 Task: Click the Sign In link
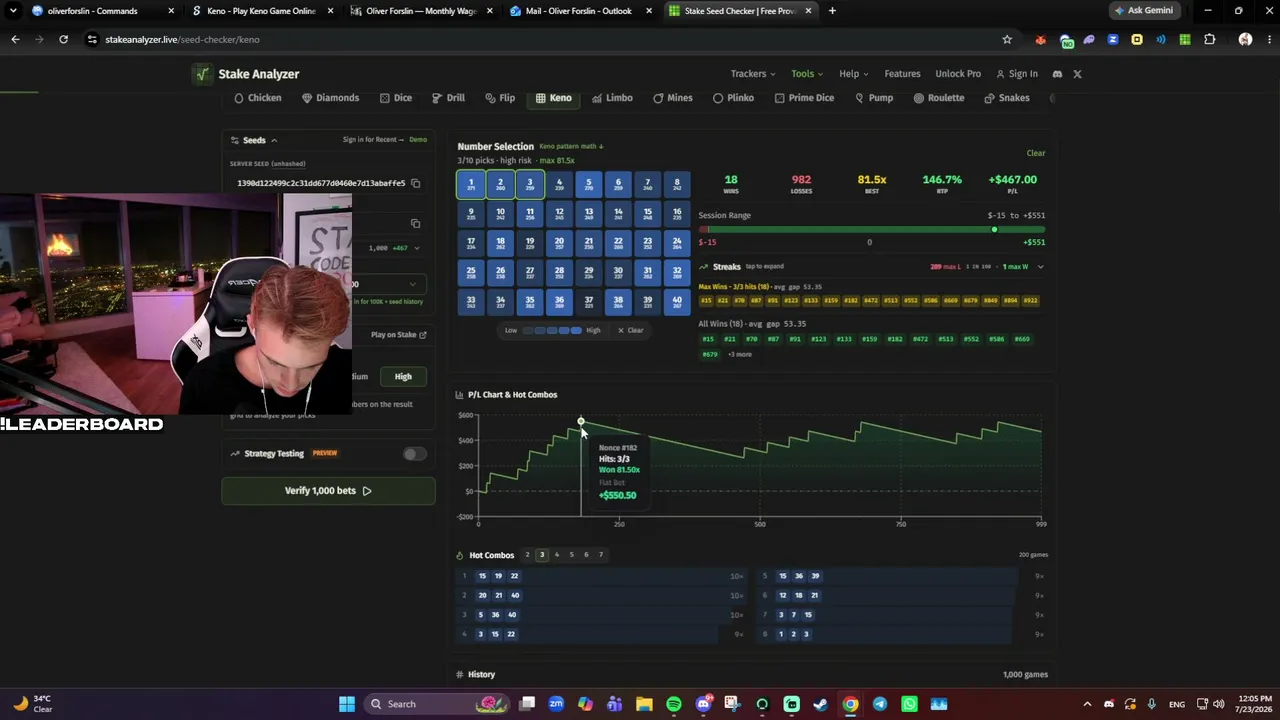1017,74
